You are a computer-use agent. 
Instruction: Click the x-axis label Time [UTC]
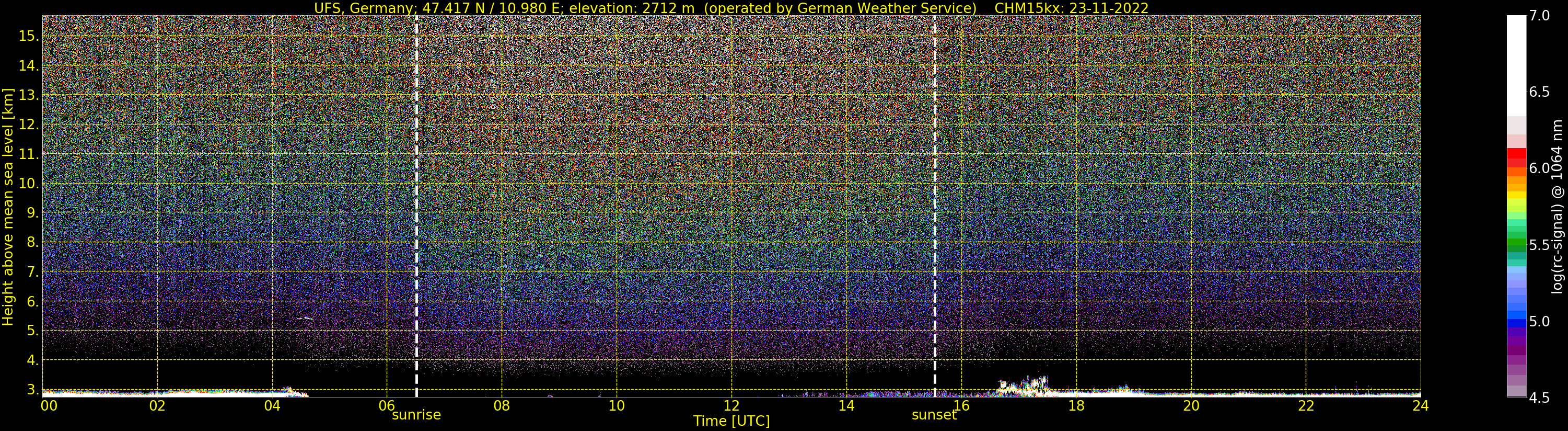click(x=731, y=421)
